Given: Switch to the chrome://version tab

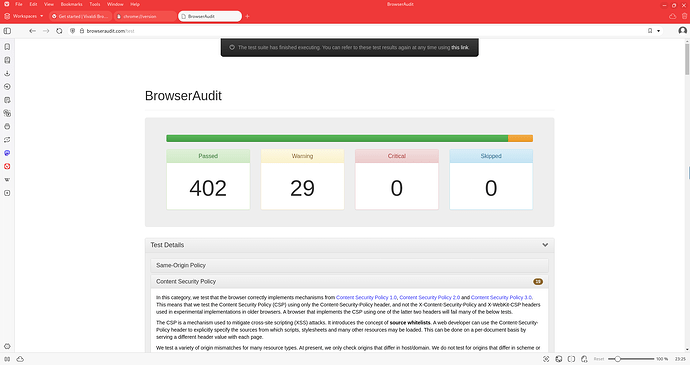Looking at the screenshot, I should click(x=145, y=16).
